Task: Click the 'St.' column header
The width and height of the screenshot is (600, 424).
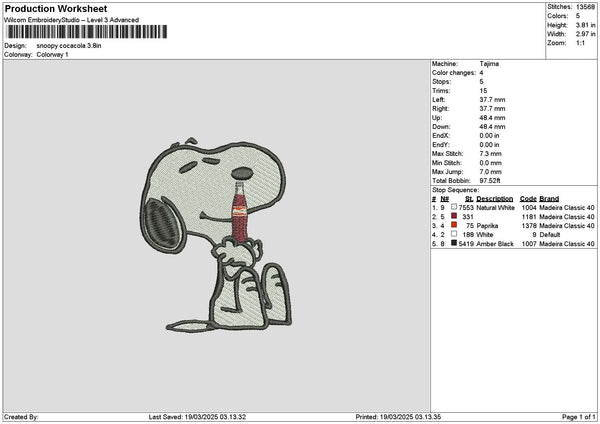Action: point(469,199)
